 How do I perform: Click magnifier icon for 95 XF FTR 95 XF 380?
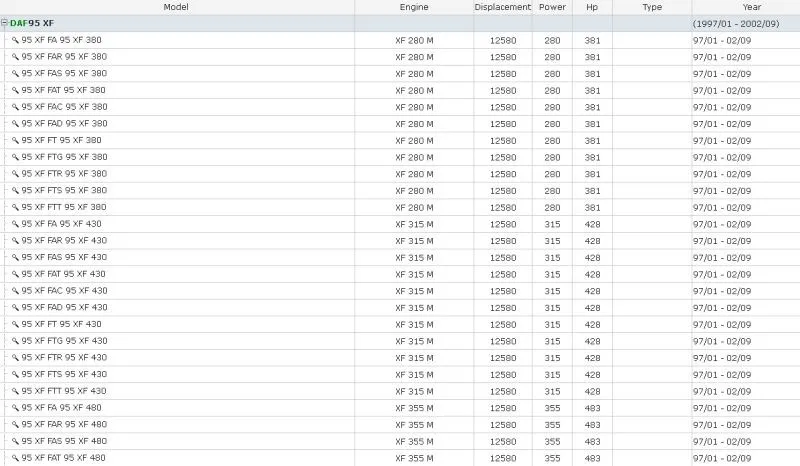coord(15,174)
